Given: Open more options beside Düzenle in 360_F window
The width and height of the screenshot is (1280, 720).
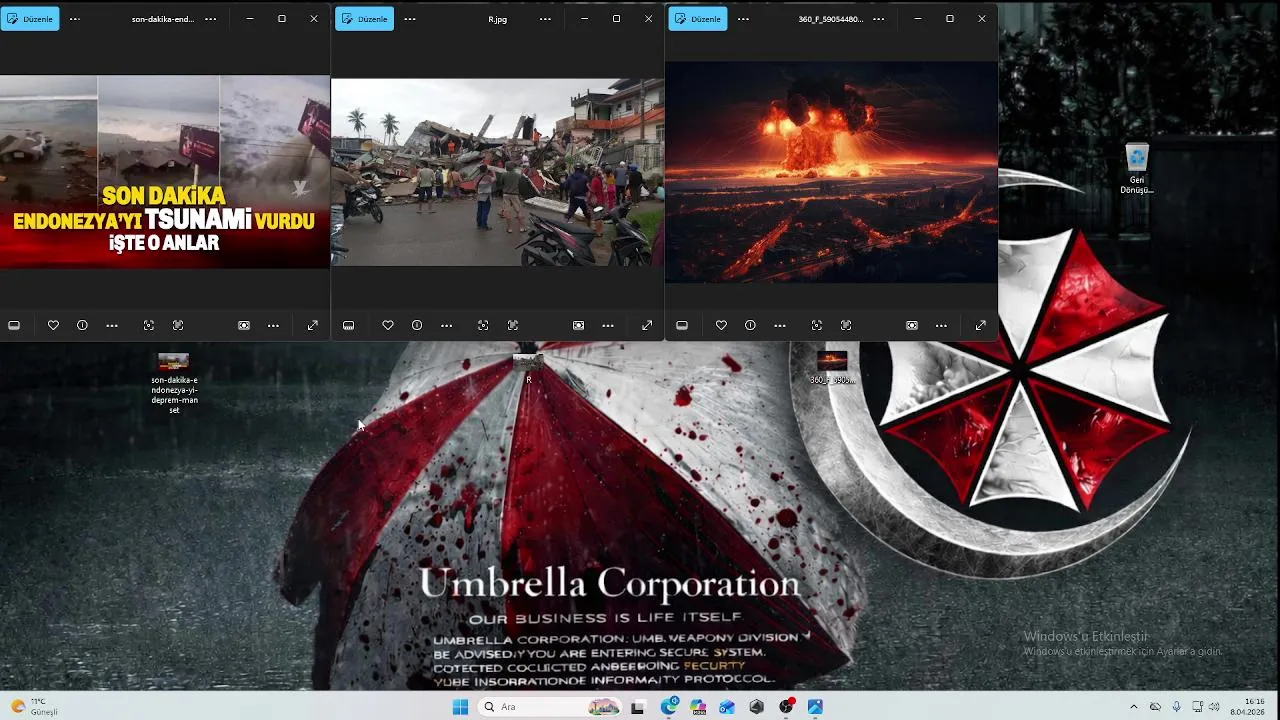Looking at the screenshot, I should tap(743, 19).
